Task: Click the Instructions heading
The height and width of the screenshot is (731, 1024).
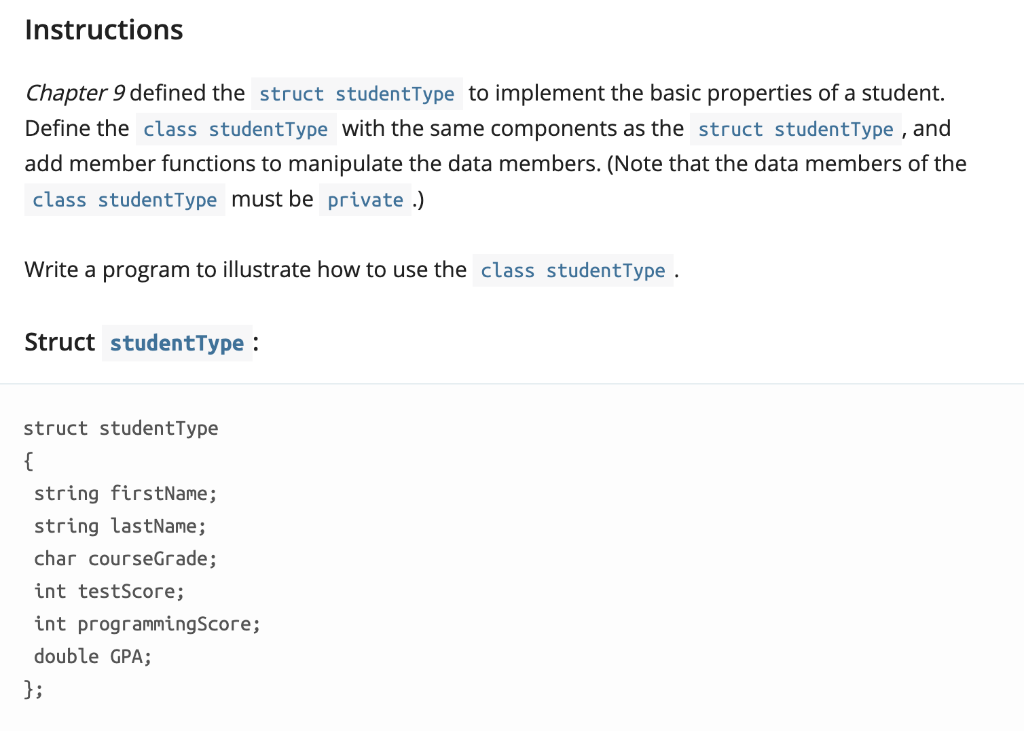Action: [103, 29]
